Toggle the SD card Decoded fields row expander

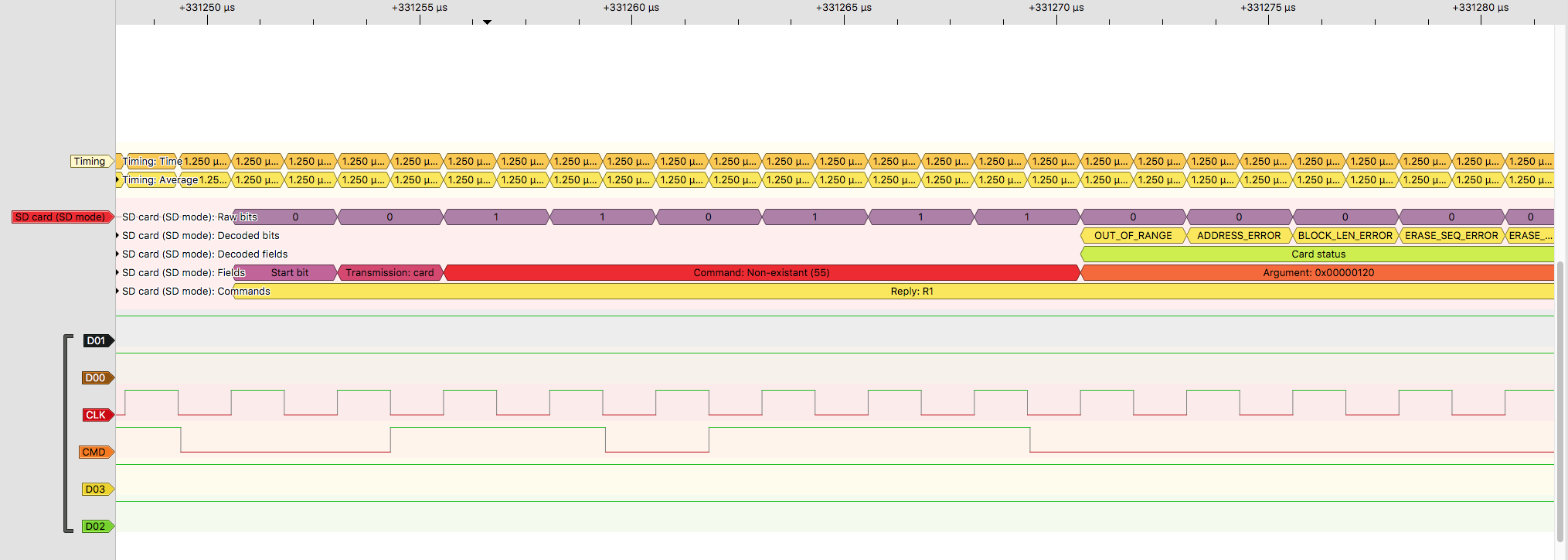pyautogui.click(x=117, y=254)
